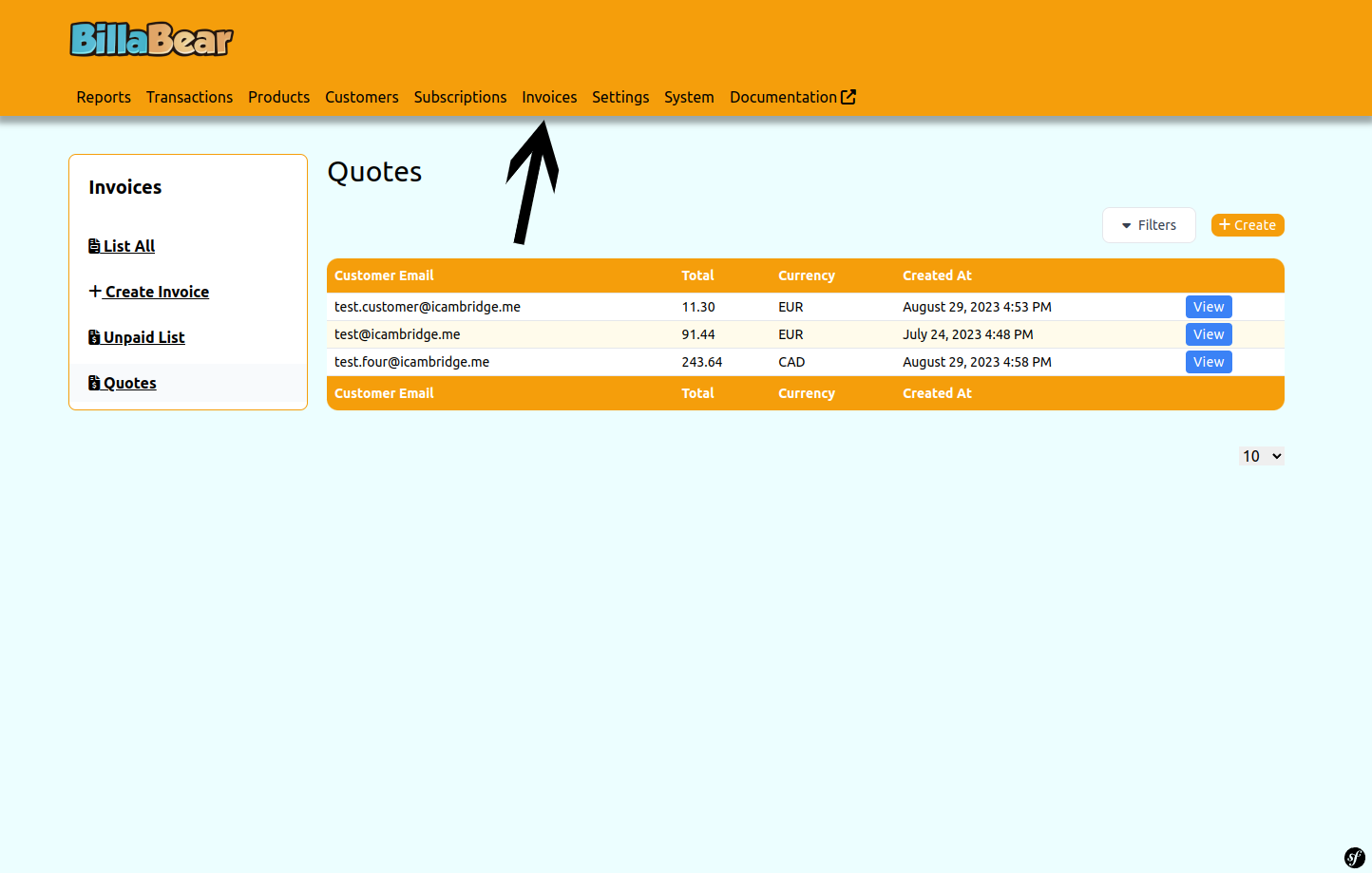
Task: Click EUR in the 91.44 row
Action: point(791,334)
